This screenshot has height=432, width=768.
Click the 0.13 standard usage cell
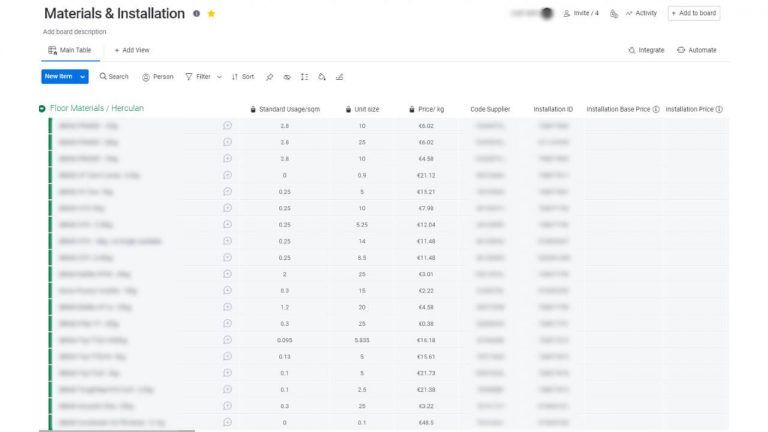click(x=285, y=357)
